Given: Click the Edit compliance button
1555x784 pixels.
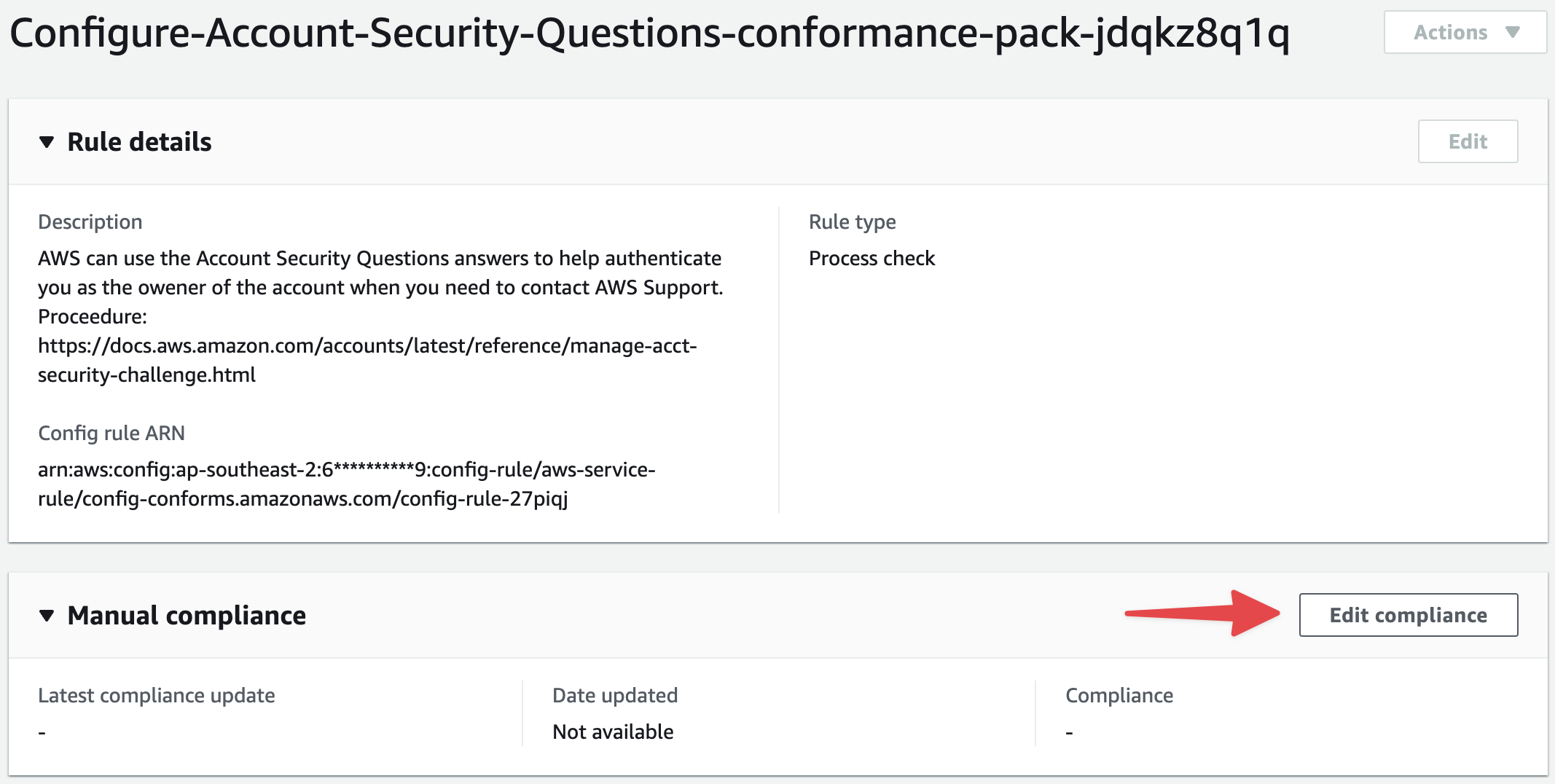Looking at the screenshot, I should pyautogui.click(x=1408, y=615).
